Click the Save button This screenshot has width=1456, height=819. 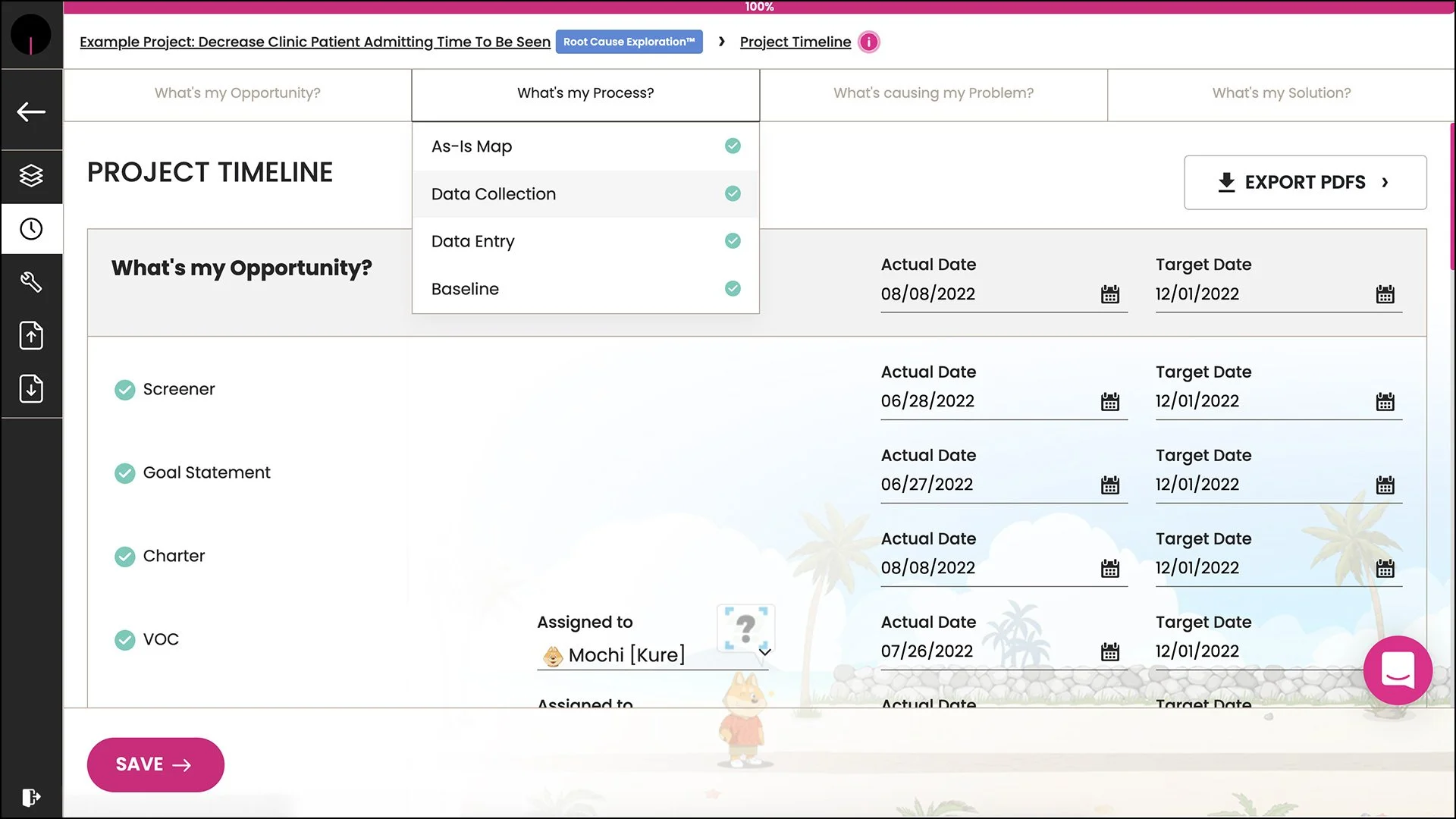[155, 764]
